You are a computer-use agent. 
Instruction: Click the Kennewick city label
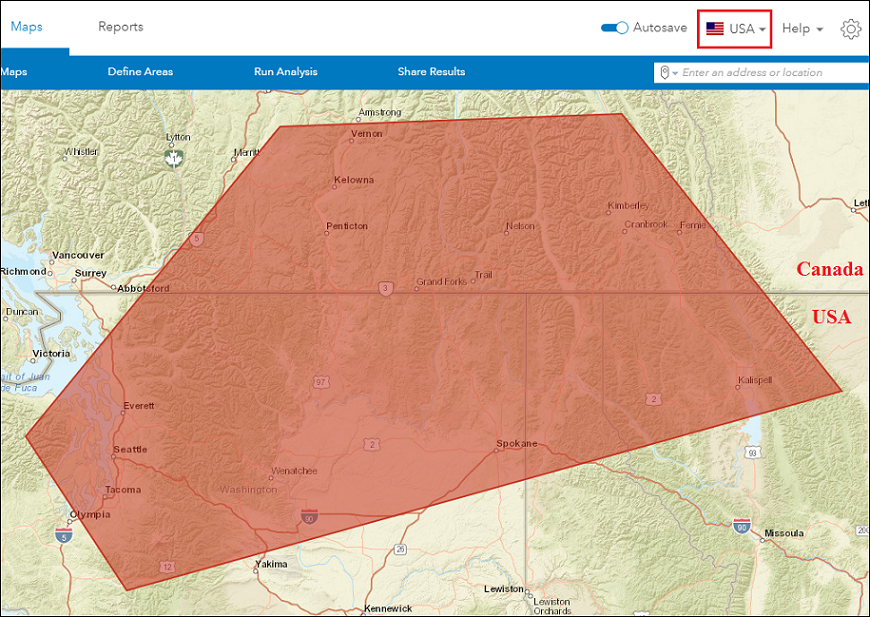click(388, 609)
